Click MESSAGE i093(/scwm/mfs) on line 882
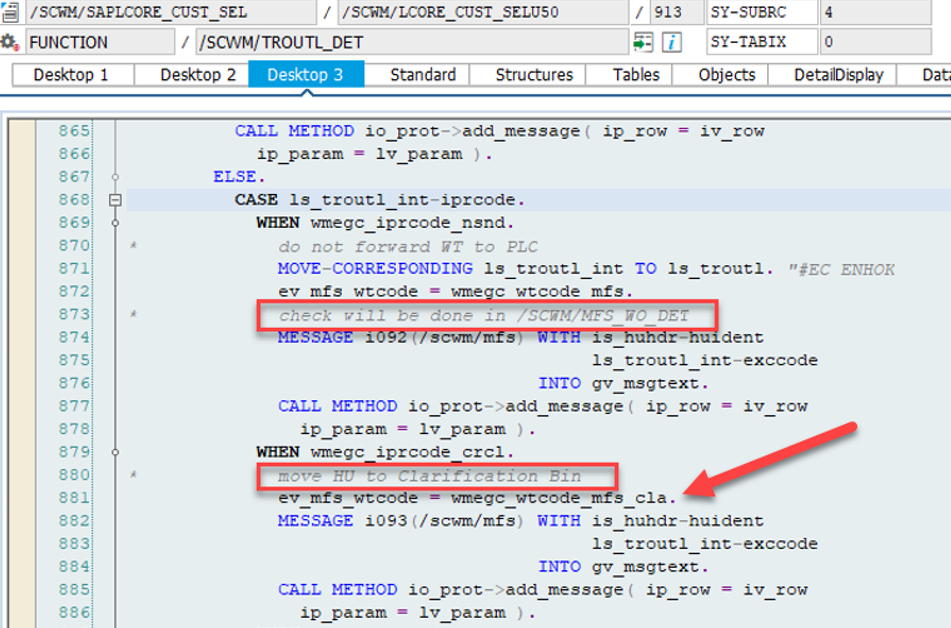Image resolution: width=951 pixels, height=628 pixels. pyautogui.click(x=400, y=521)
